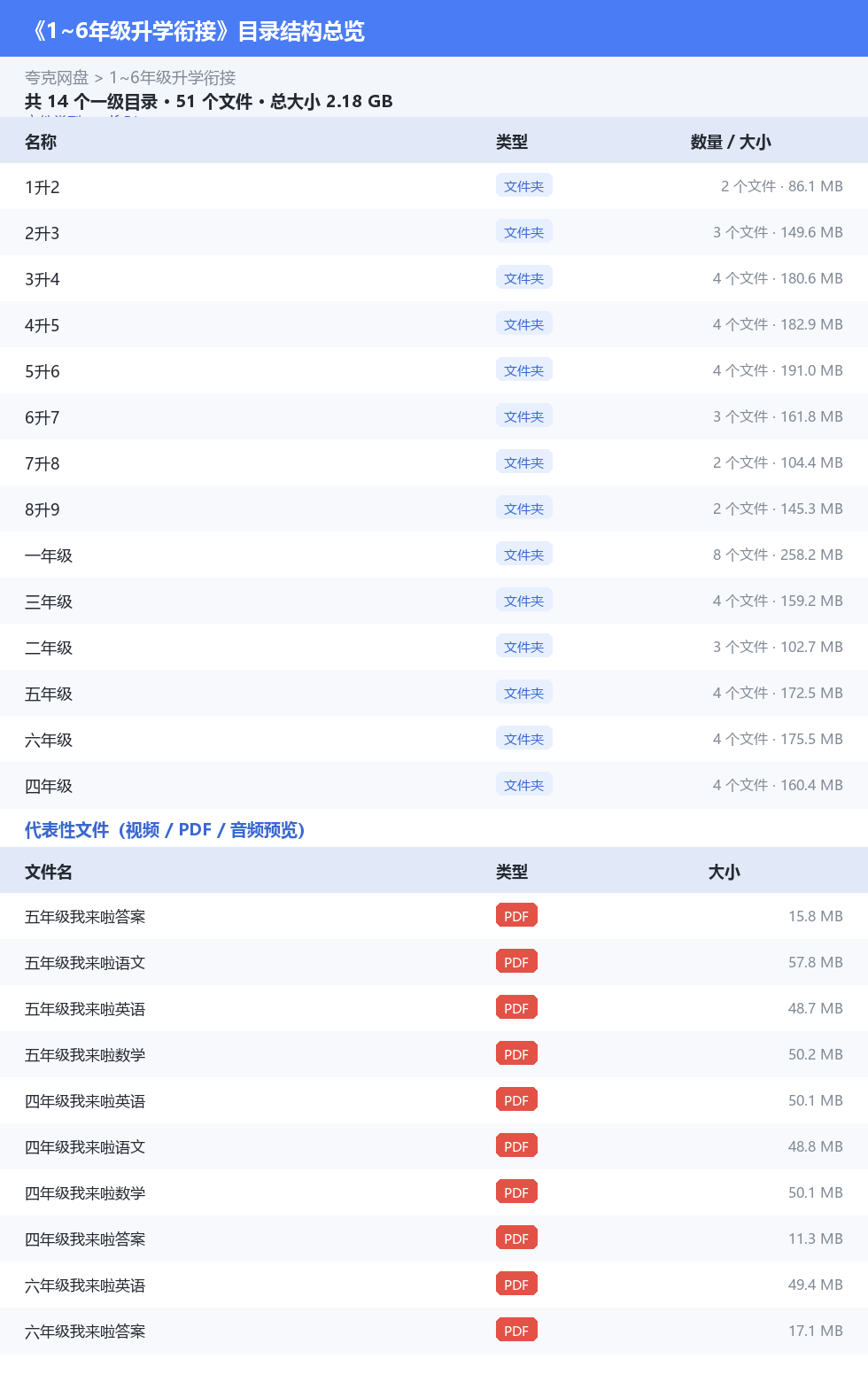Click the 文件夹 tag in the 3升4 row
868x1382 pixels.
point(524,277)
